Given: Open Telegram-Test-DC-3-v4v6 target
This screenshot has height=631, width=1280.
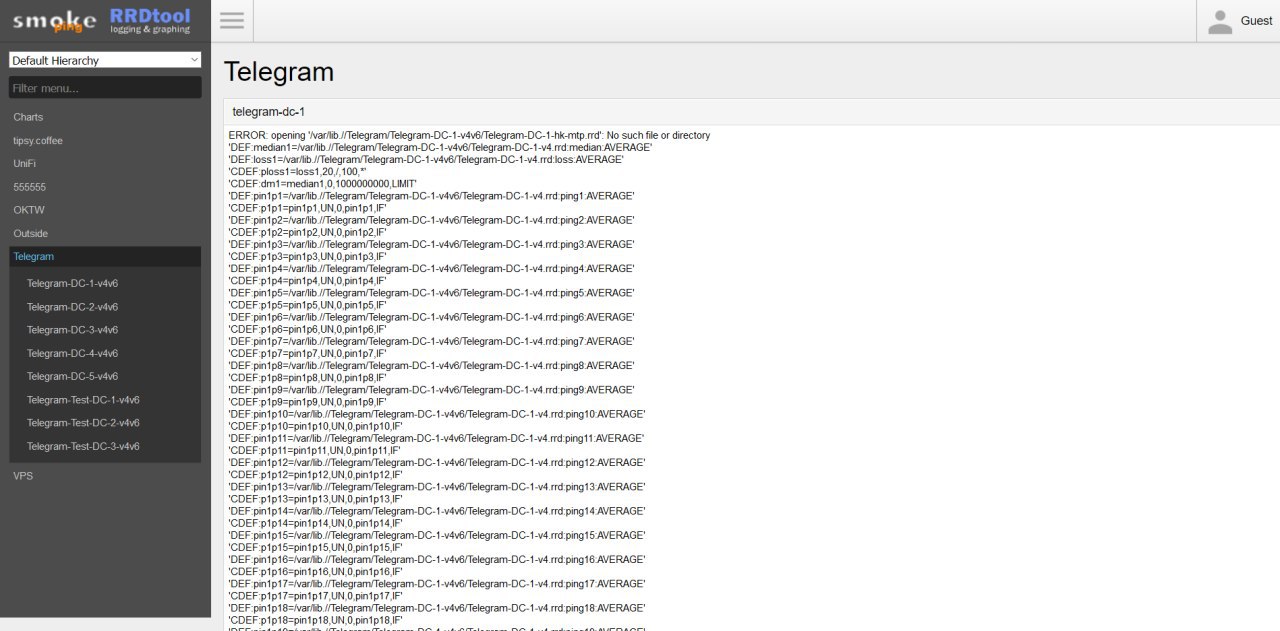Looking at the screenshot, I should 83,446.
